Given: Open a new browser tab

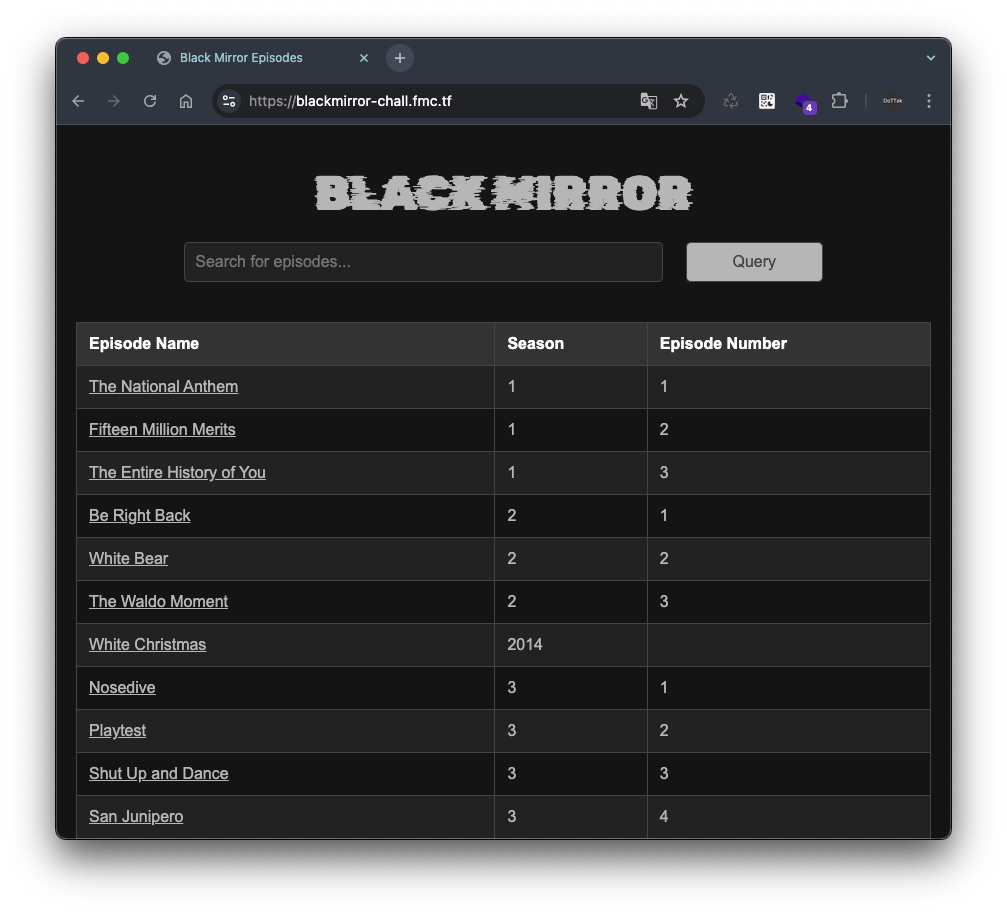Looking at the screenshot, I should tap(399, 58).
